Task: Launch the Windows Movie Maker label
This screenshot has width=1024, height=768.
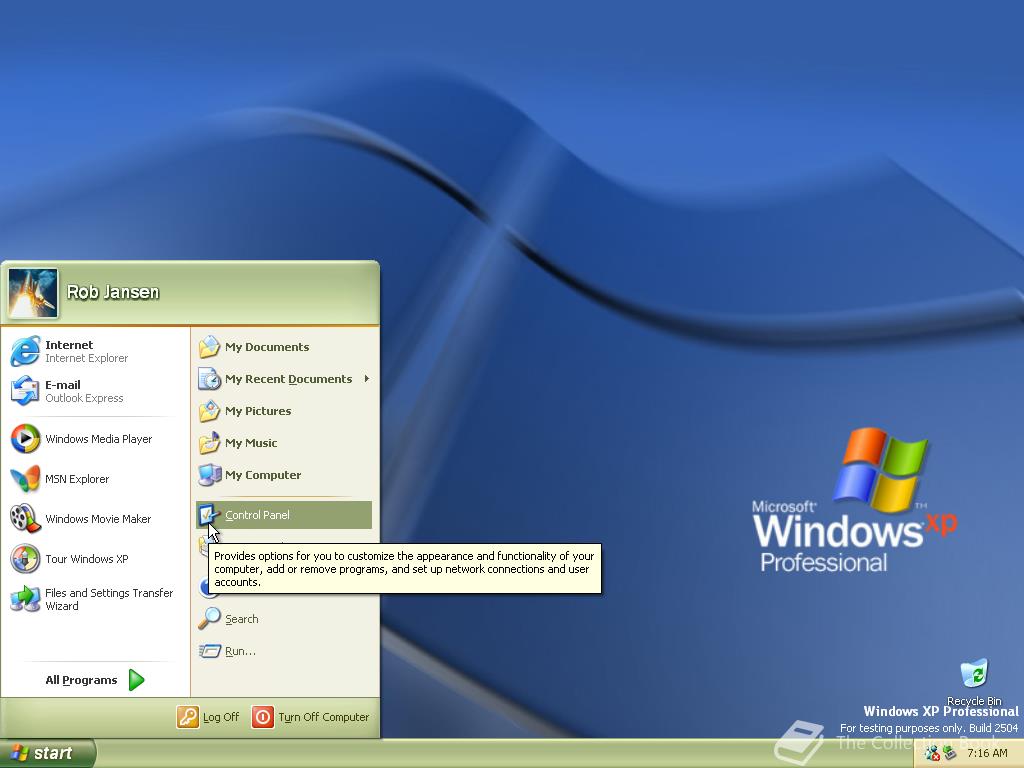Action: pyautogui.click(x=98, y=519)
